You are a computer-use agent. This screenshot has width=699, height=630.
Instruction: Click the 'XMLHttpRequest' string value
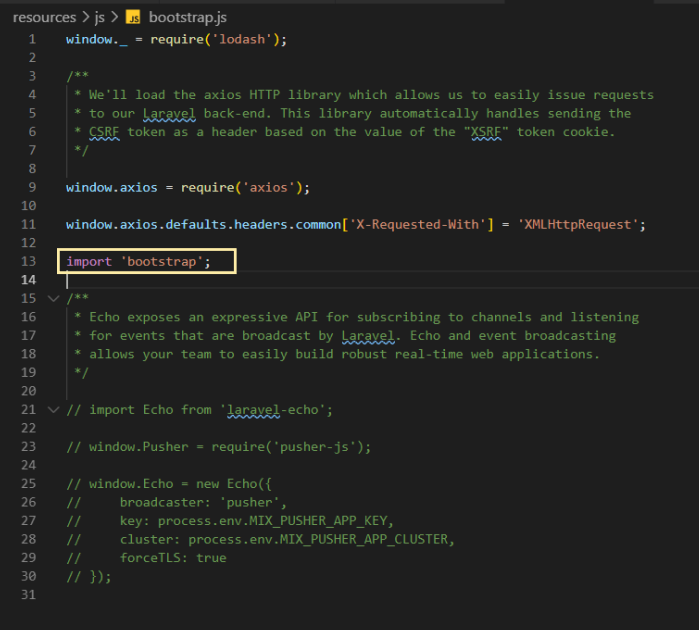point(581,224)
